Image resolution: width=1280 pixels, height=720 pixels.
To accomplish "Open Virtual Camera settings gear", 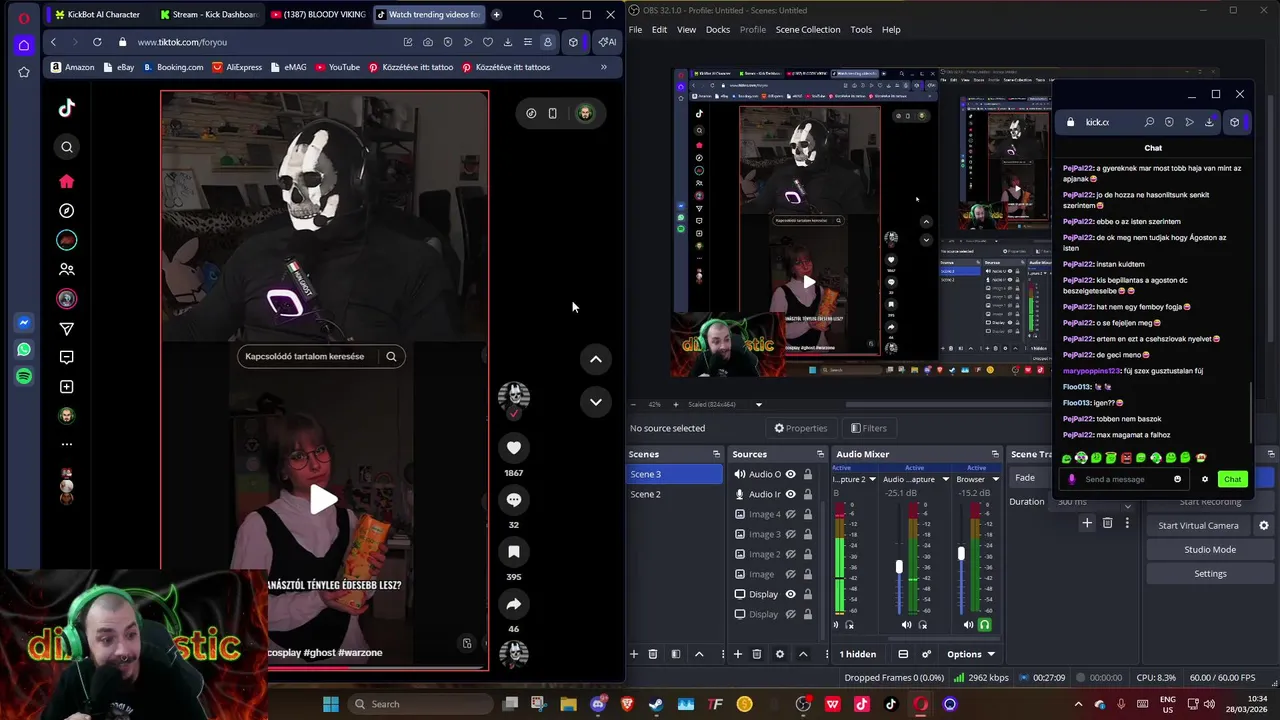I will pos(1263,525).
